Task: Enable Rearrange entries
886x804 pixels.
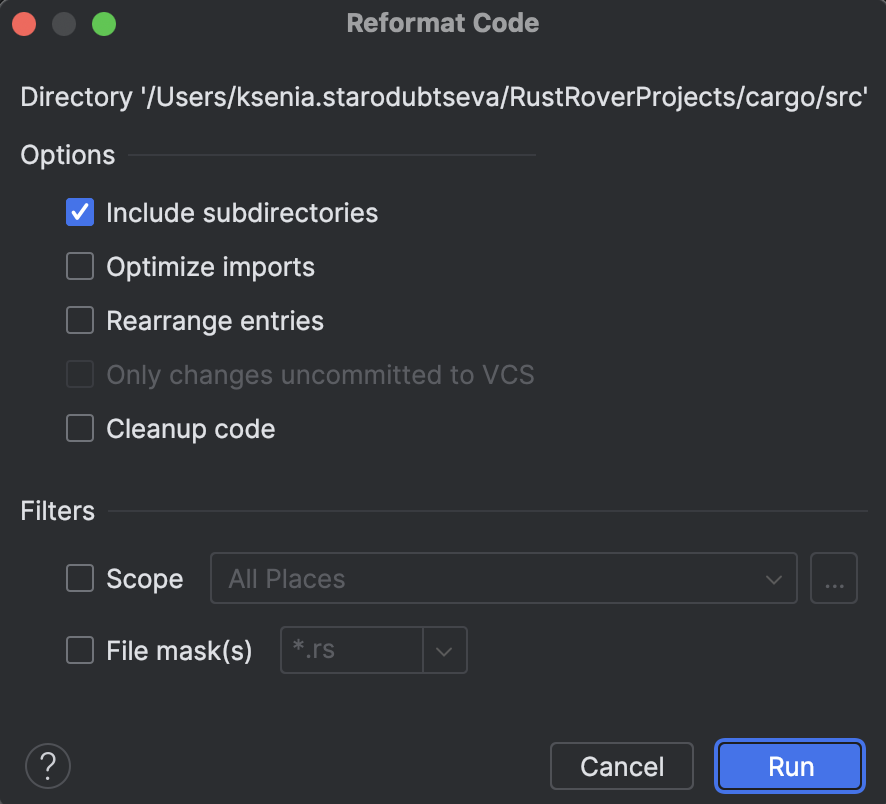Action: point(80,320)
